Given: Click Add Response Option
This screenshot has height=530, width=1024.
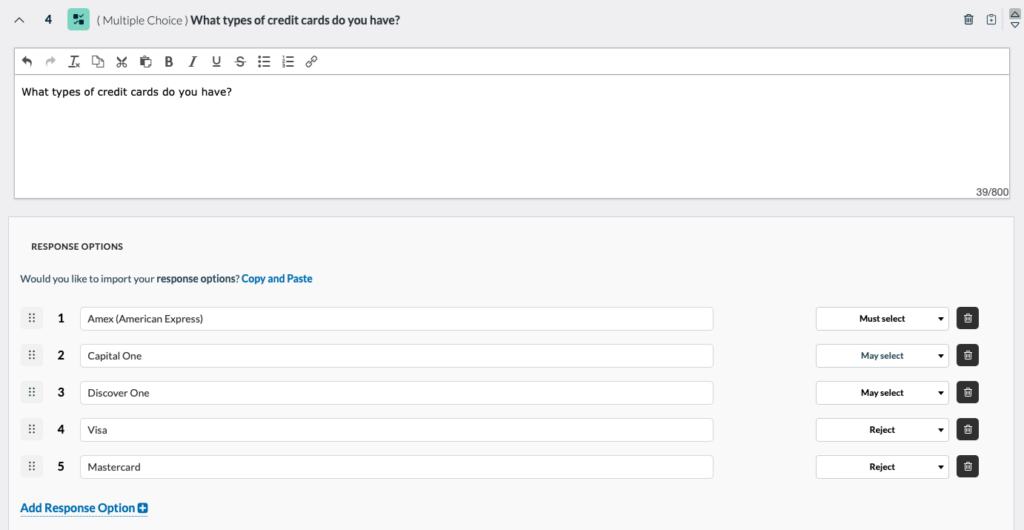Looking at the screenshot, I should pos(84,508).
